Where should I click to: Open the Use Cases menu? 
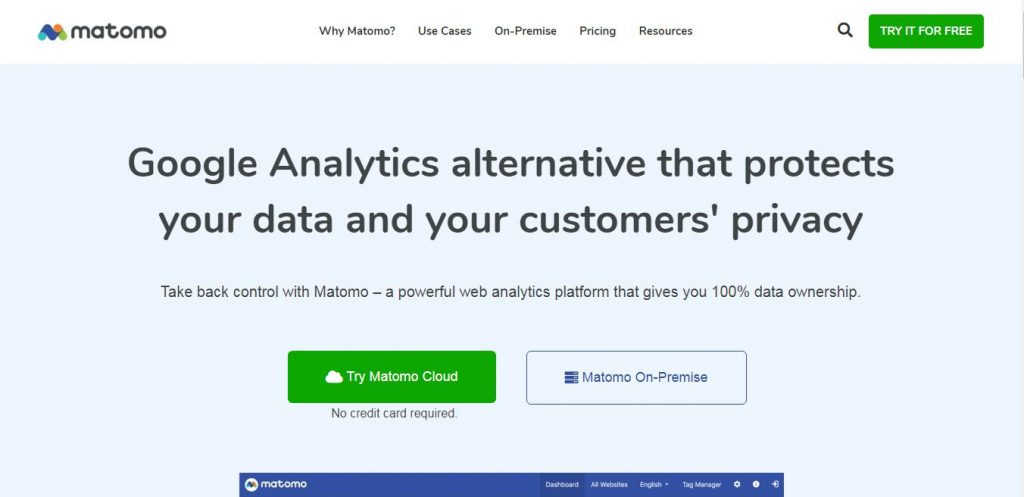[x=445, y=31]
